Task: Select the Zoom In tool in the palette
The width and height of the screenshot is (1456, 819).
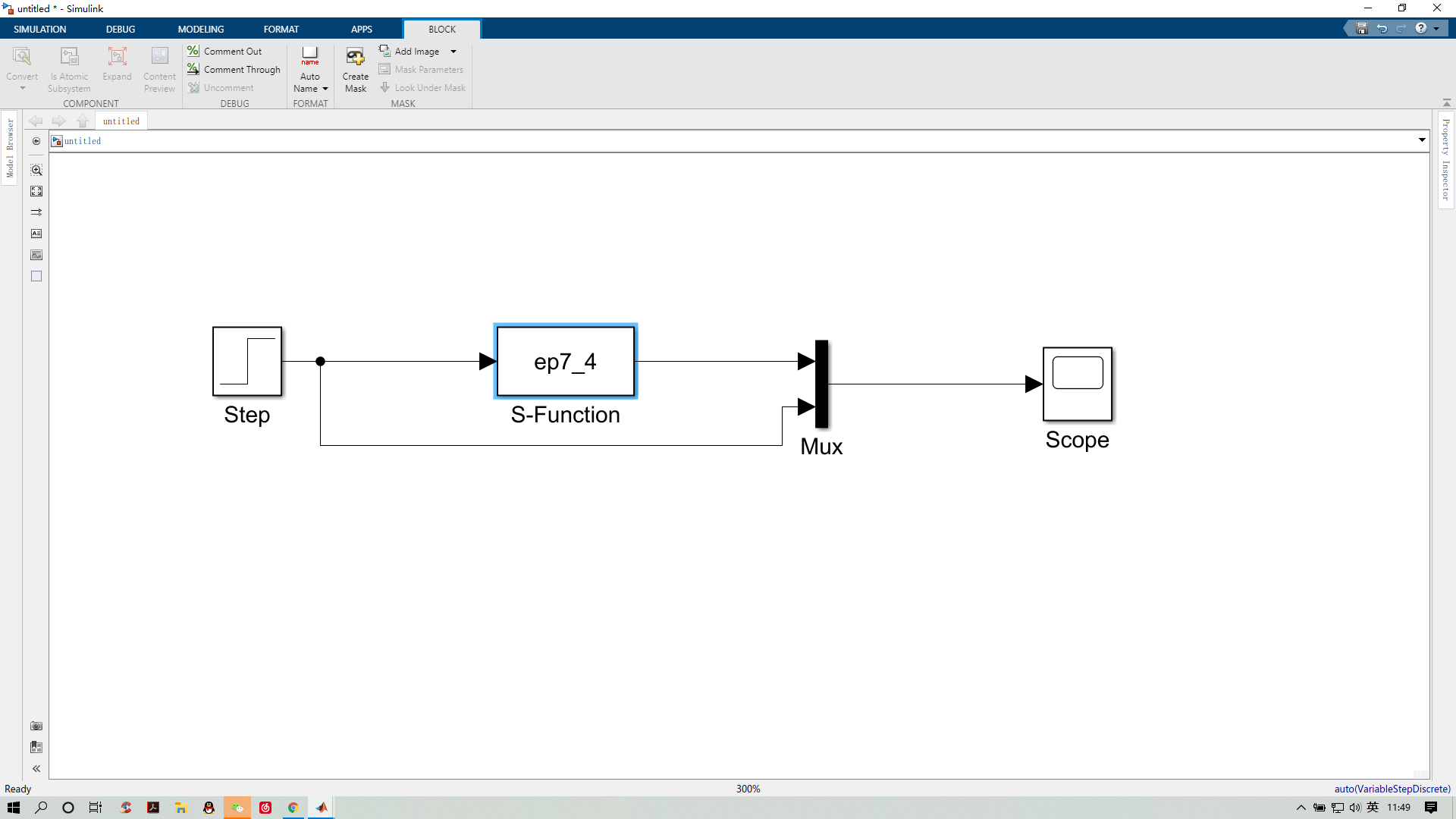Action: [36, 170]
